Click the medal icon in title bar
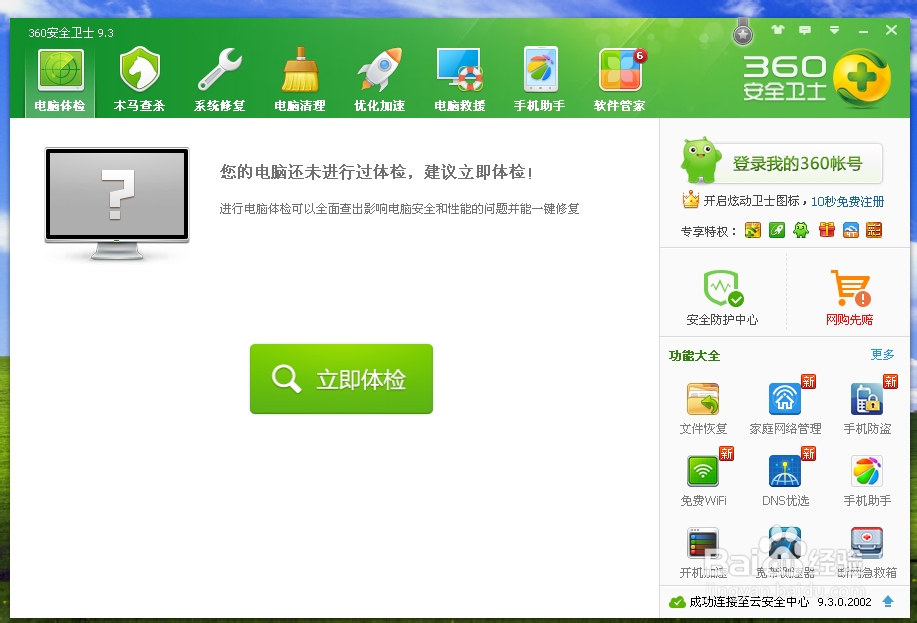 [x=743, y=32]
